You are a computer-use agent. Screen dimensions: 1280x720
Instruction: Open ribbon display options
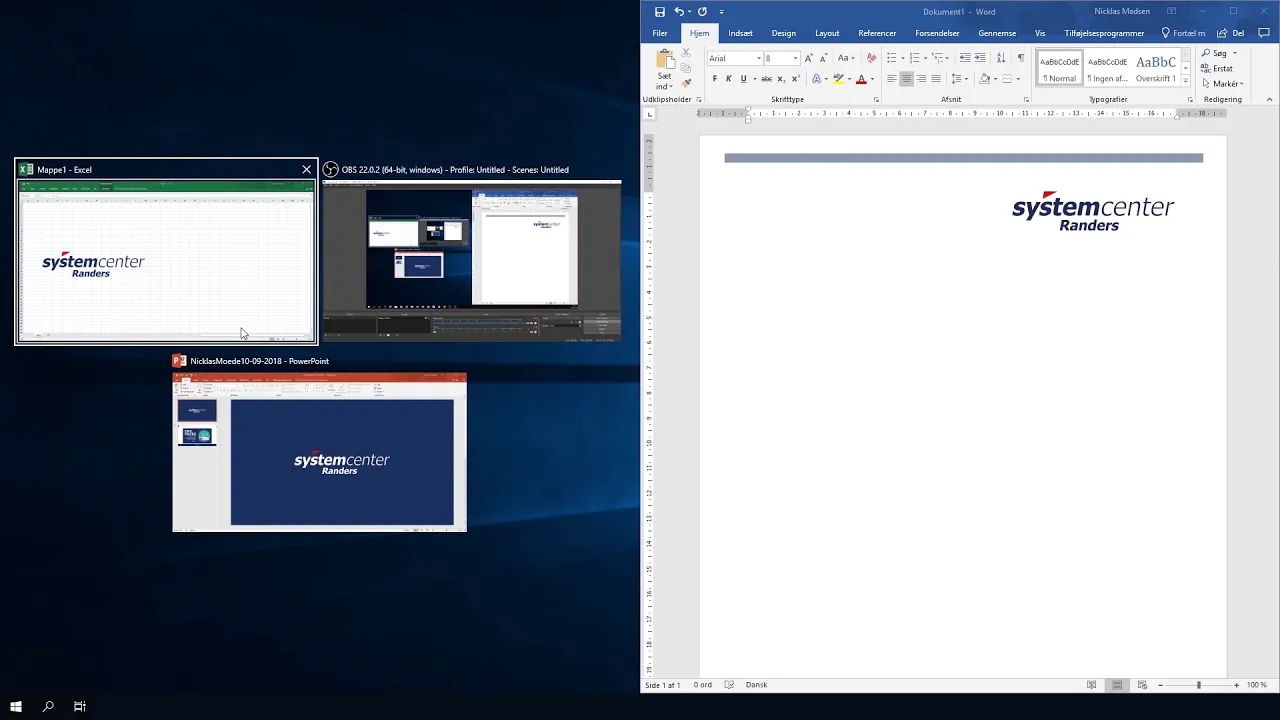tap(1171, 12)
